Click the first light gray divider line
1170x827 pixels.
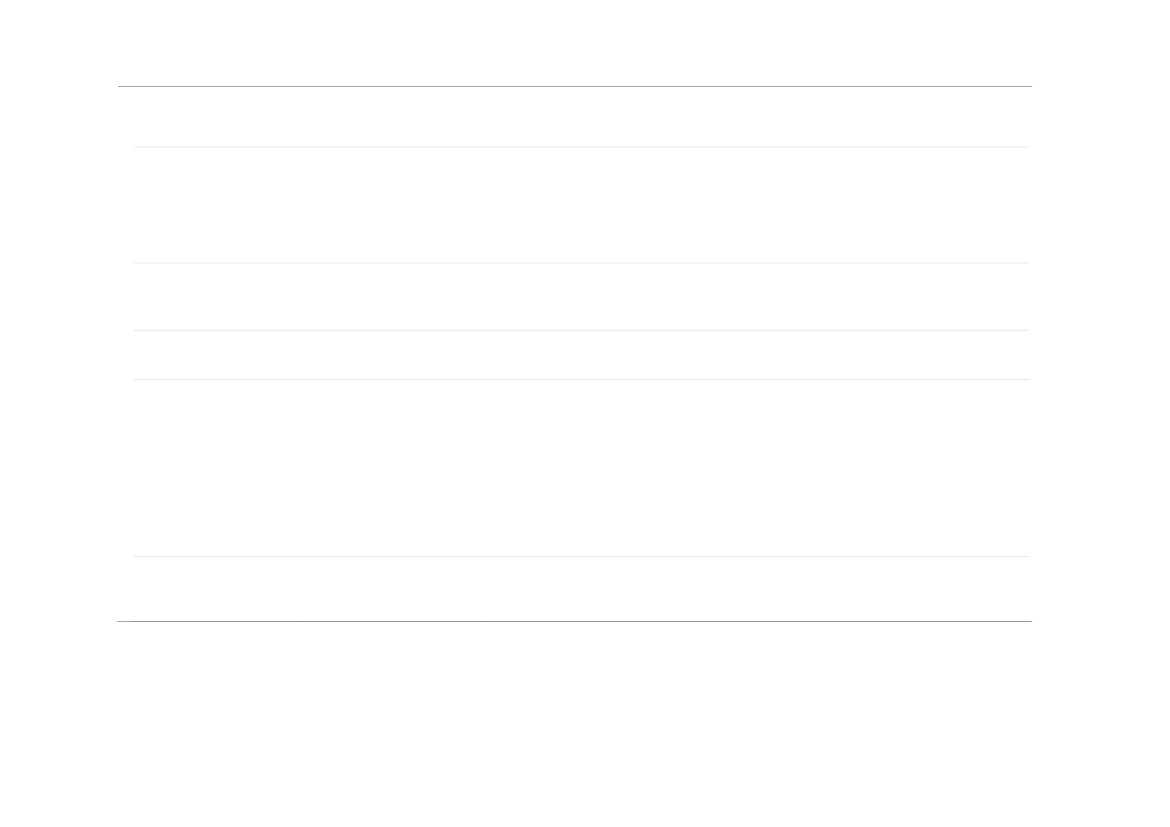581,147
